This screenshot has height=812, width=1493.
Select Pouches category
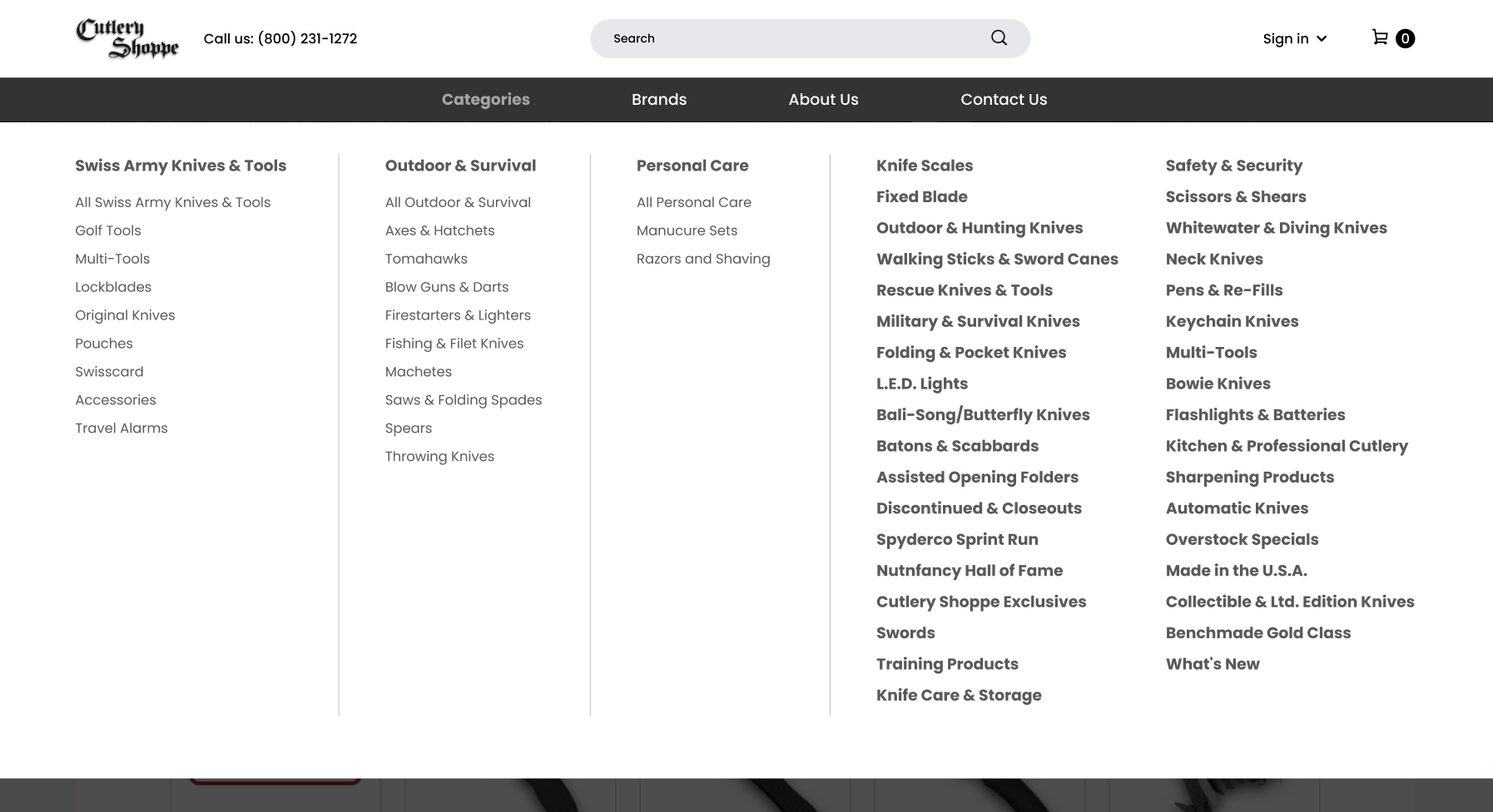pyautogui.click(x=104, y=344)
